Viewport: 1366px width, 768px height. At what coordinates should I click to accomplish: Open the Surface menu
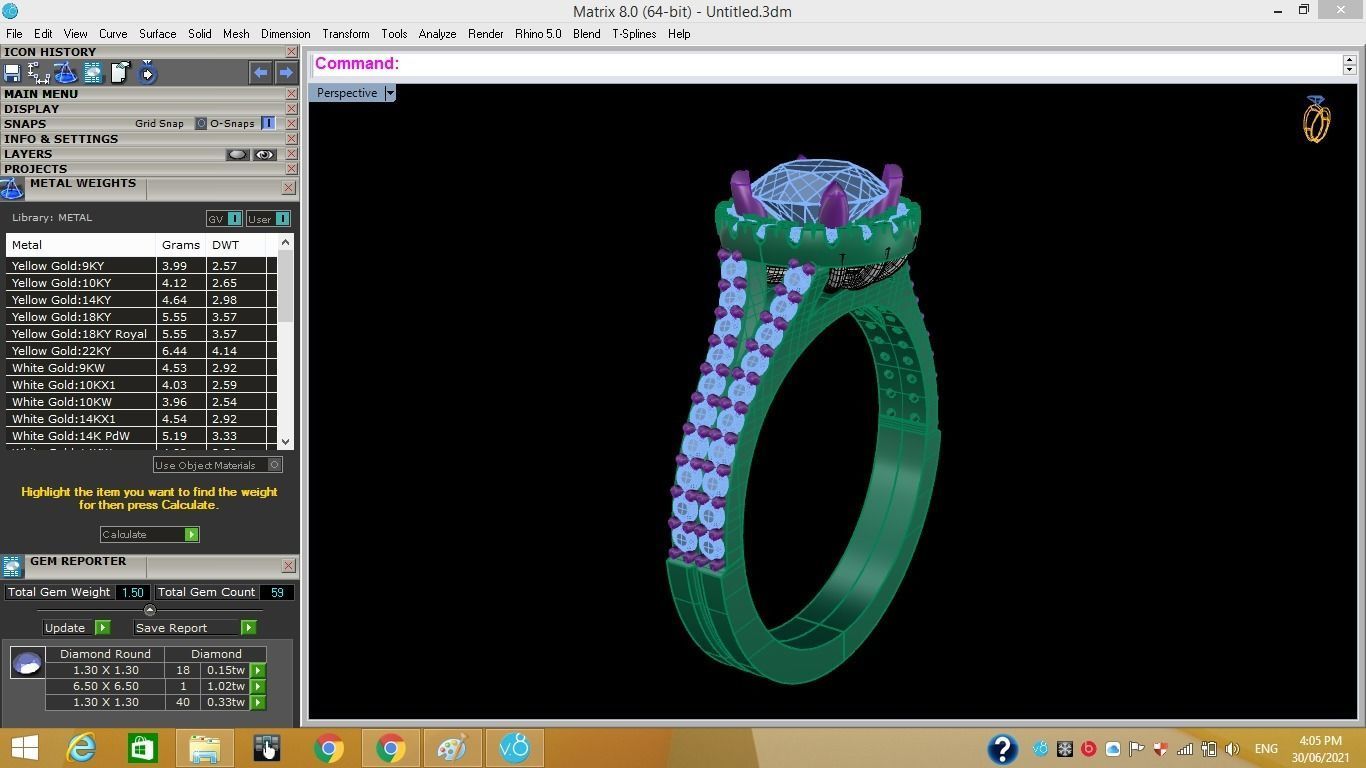point(157,33)
